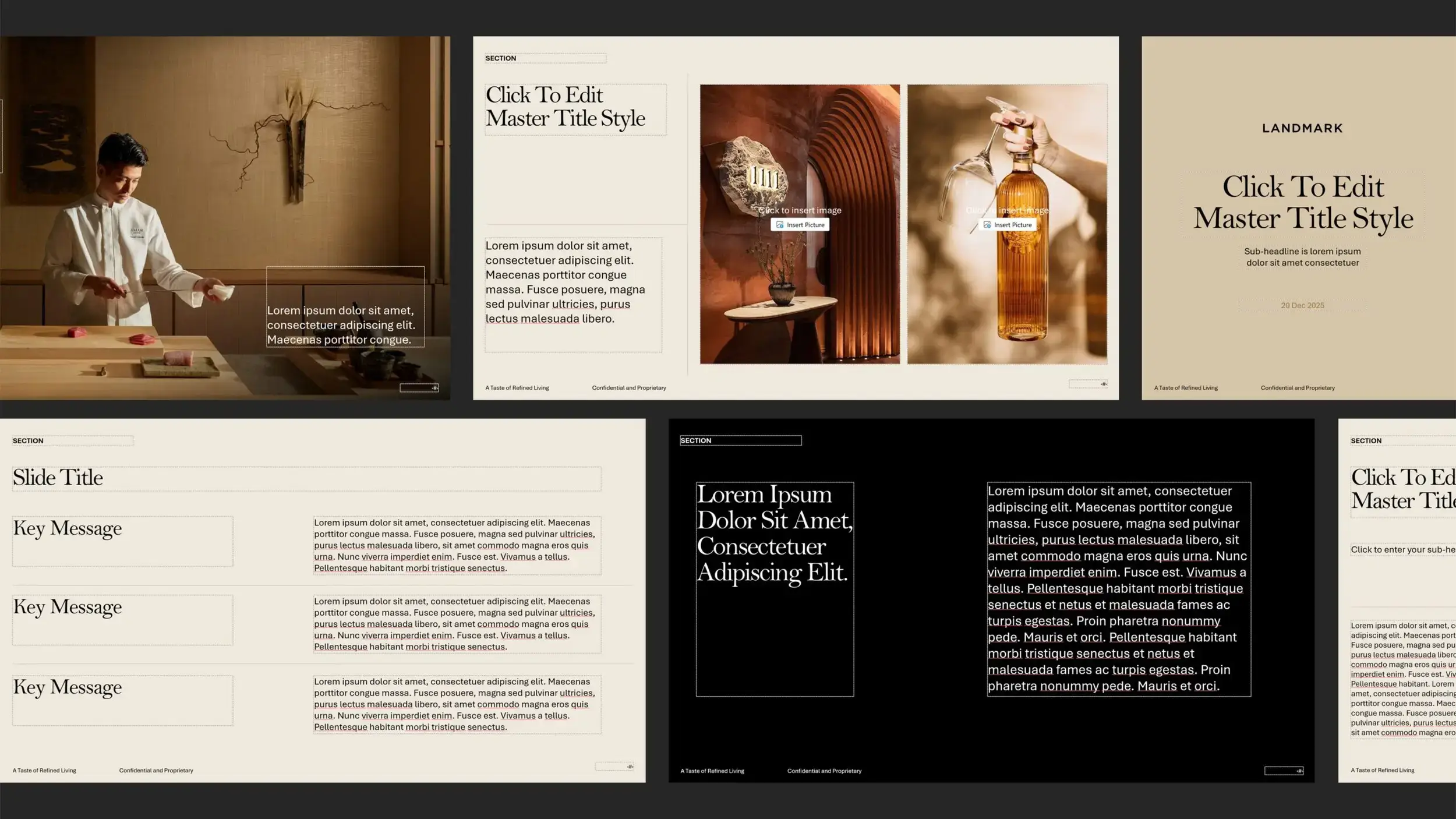Click slide number placeholder on Key Message slide
Image resolution: width=1456 pixels, height=819 pixels.
coord(614,767)
